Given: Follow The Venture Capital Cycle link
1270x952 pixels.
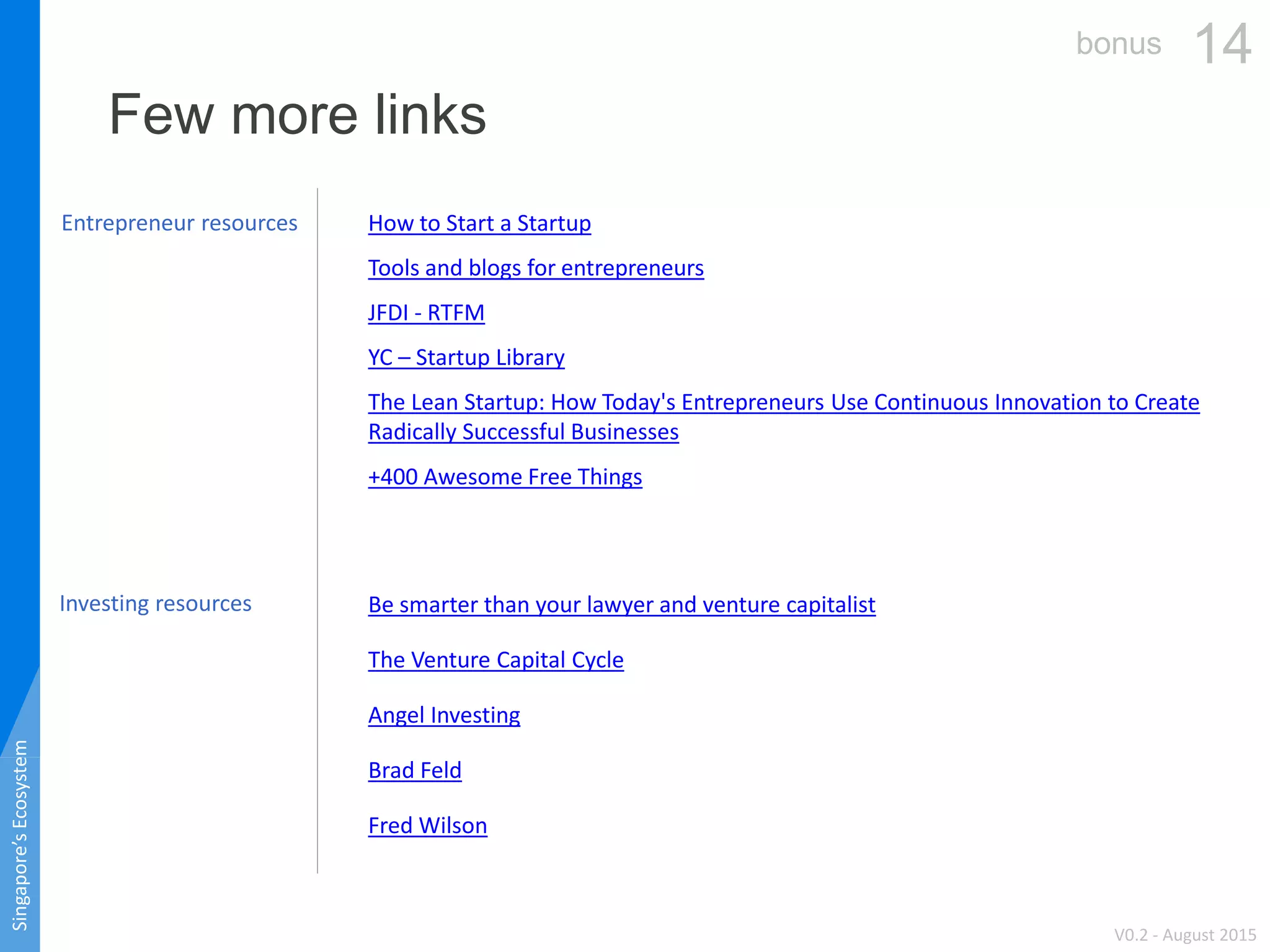Looking at the screenshot, I should pyautogui.click(x=496, y=659).
